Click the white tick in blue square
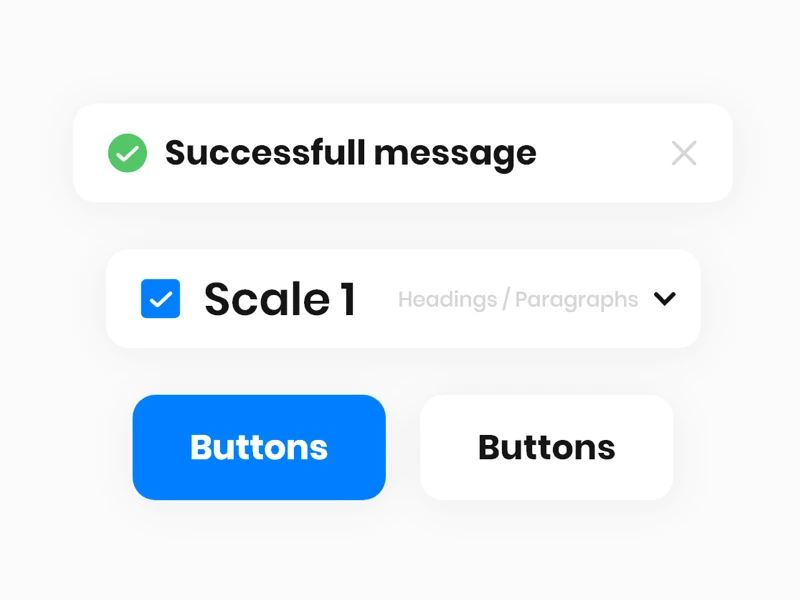 (160, 299)
